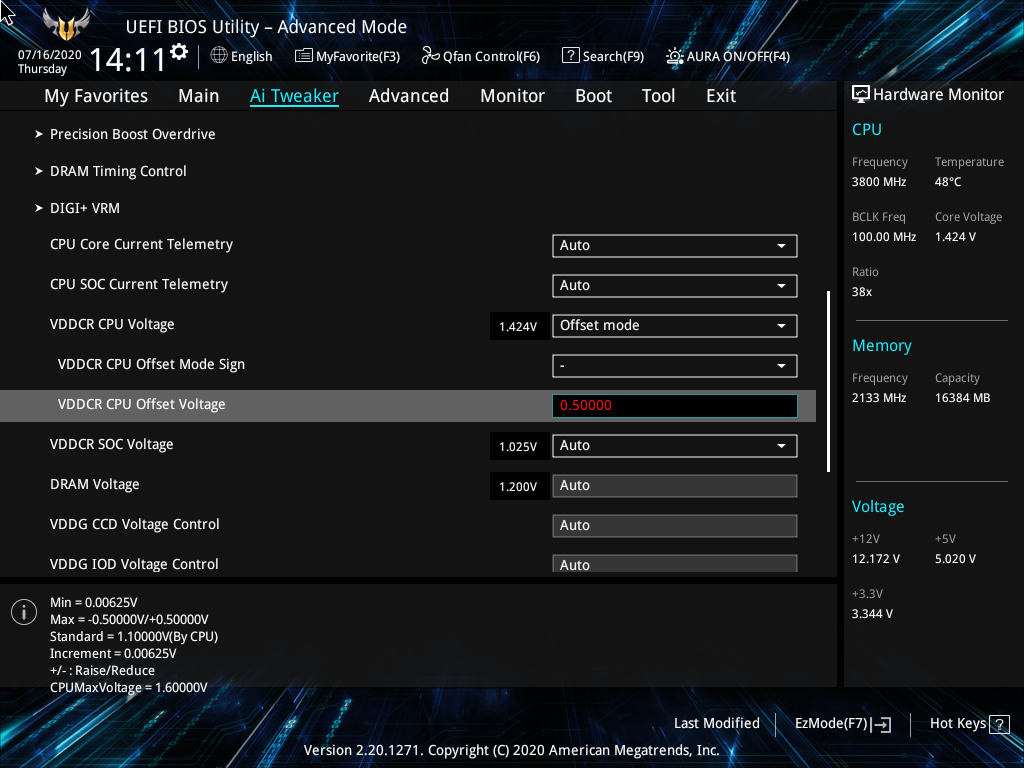Click the 3800 MHz CPU frequency value
1024x768 pixels.
pyautogui.click(x=879, y=182)
